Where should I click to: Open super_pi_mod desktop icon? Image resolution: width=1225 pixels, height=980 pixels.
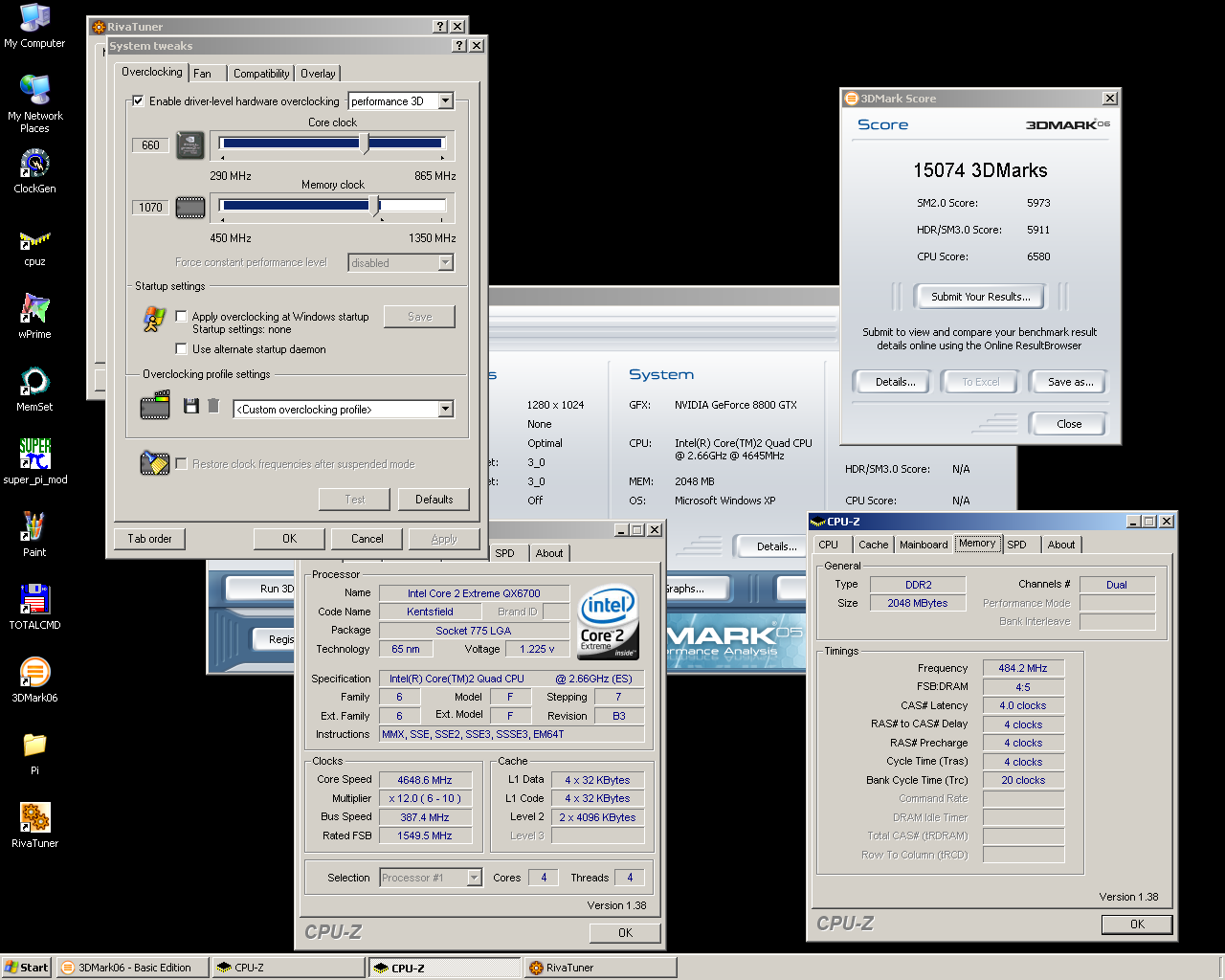pos(34,455)
